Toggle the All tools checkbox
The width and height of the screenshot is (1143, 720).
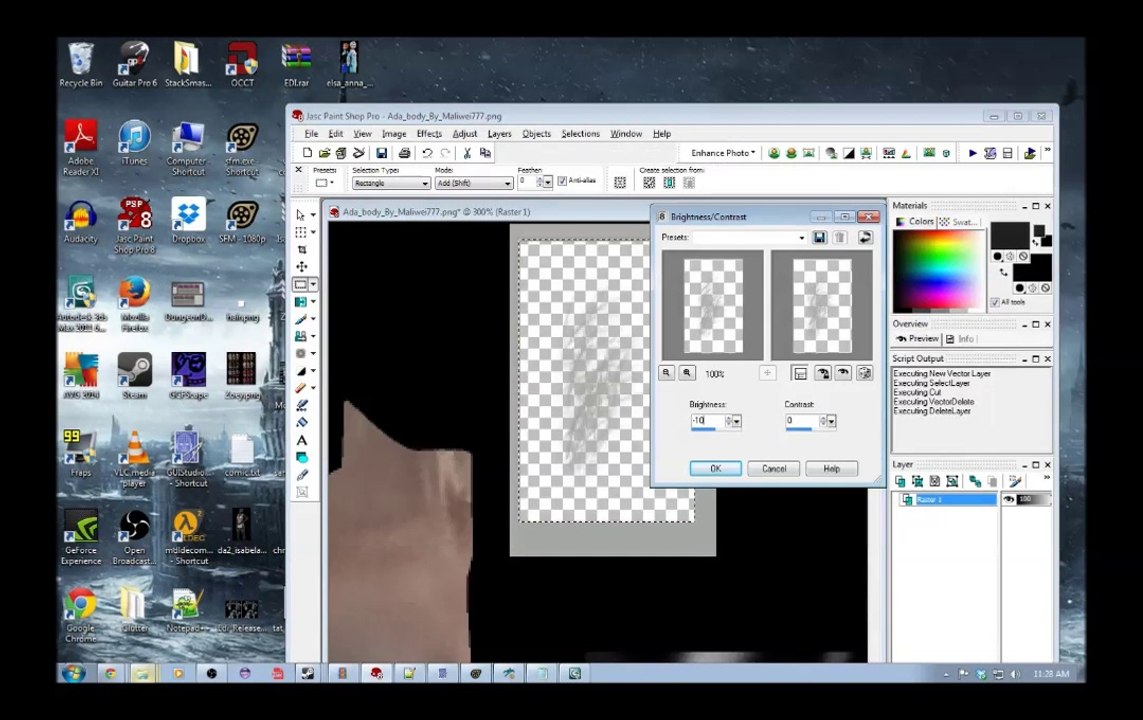pos(995,302)
